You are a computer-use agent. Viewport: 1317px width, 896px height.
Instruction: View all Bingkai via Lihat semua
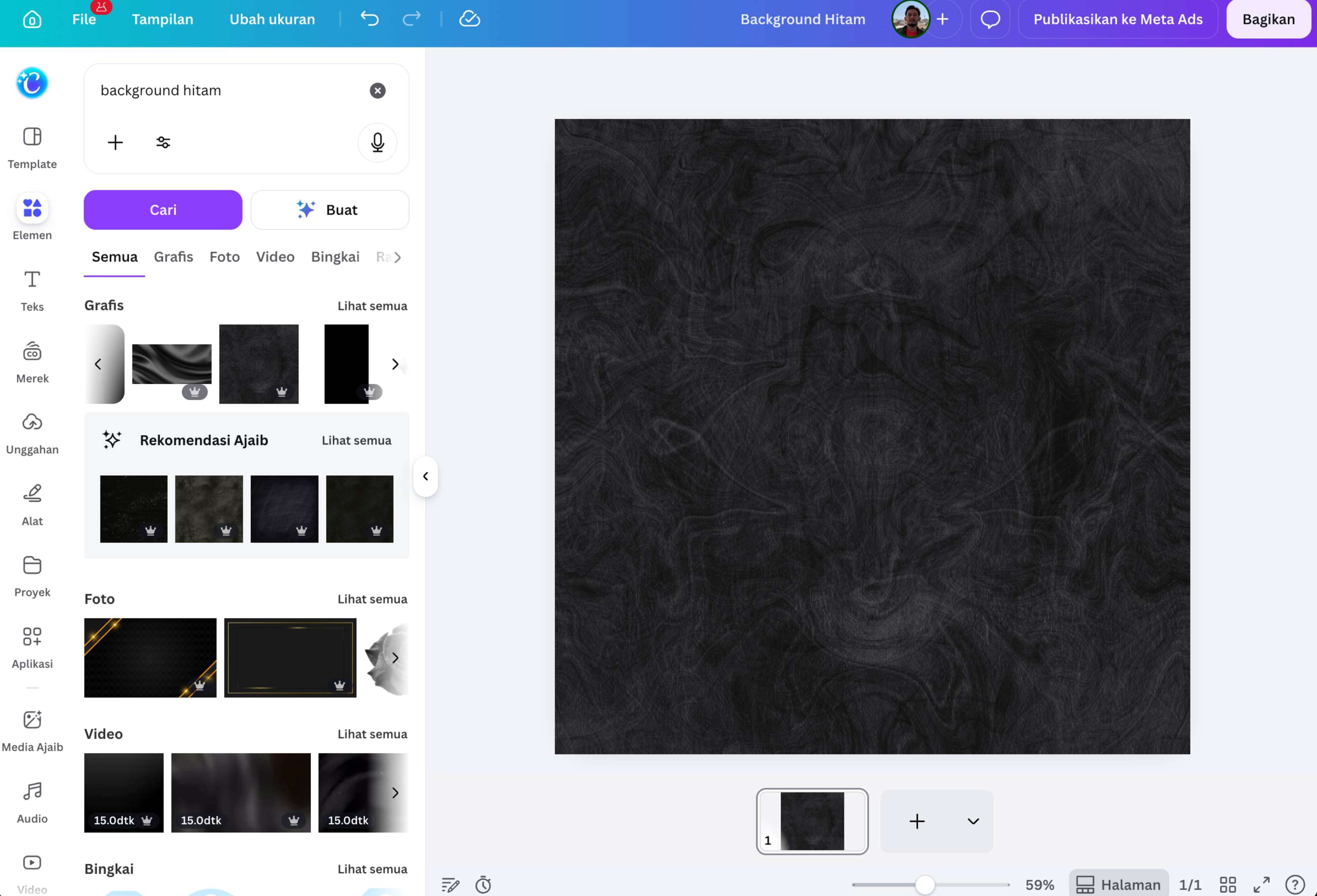click(372, 869)
